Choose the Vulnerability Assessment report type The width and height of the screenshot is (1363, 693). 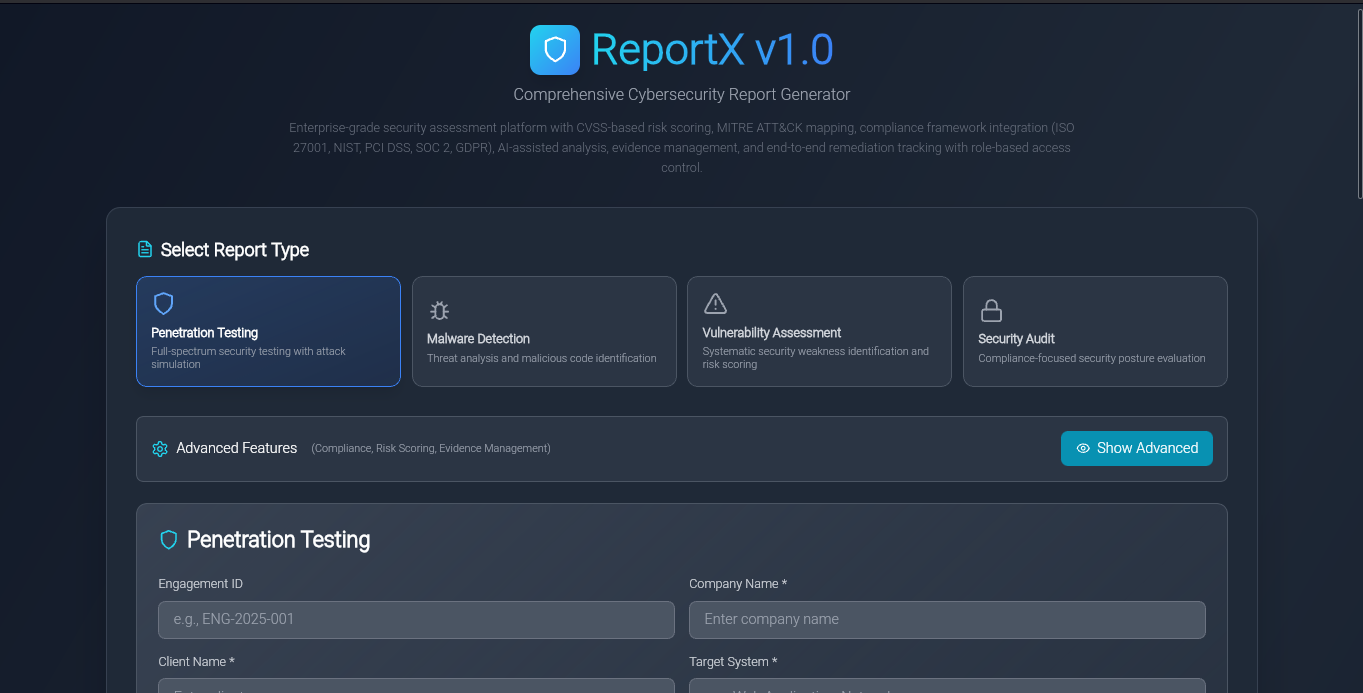(x=819, y=331)
